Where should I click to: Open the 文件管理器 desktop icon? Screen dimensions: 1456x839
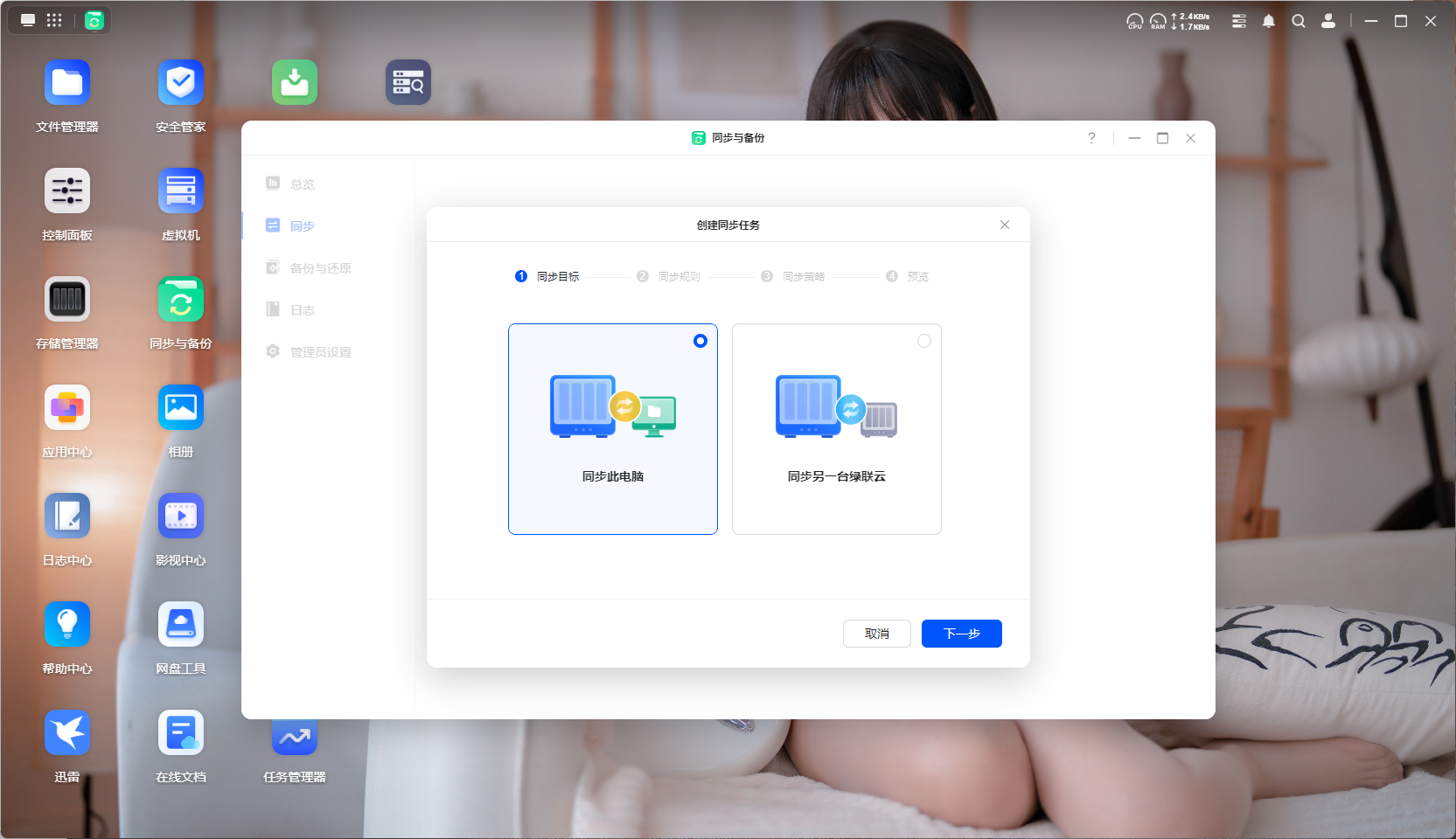click(67, 83)
